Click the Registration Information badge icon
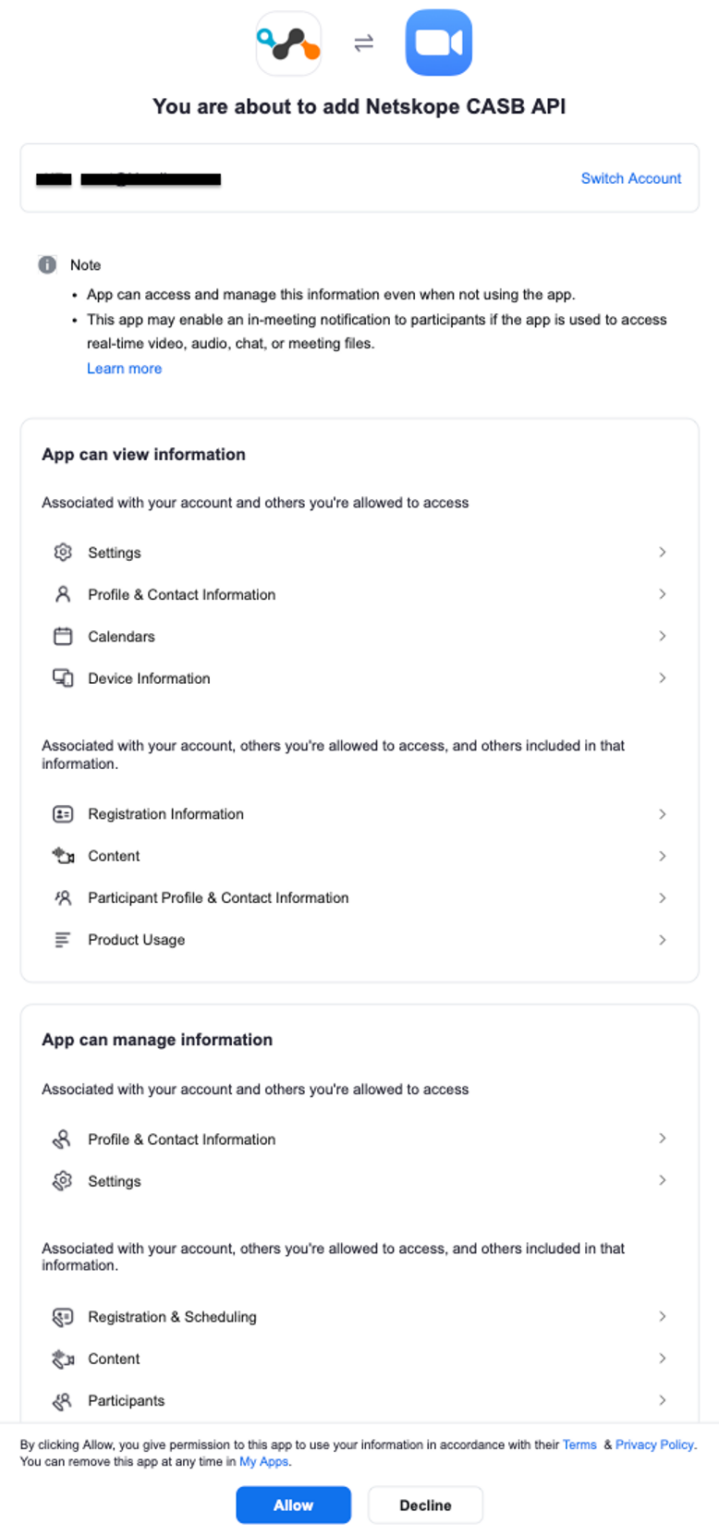 62,814
